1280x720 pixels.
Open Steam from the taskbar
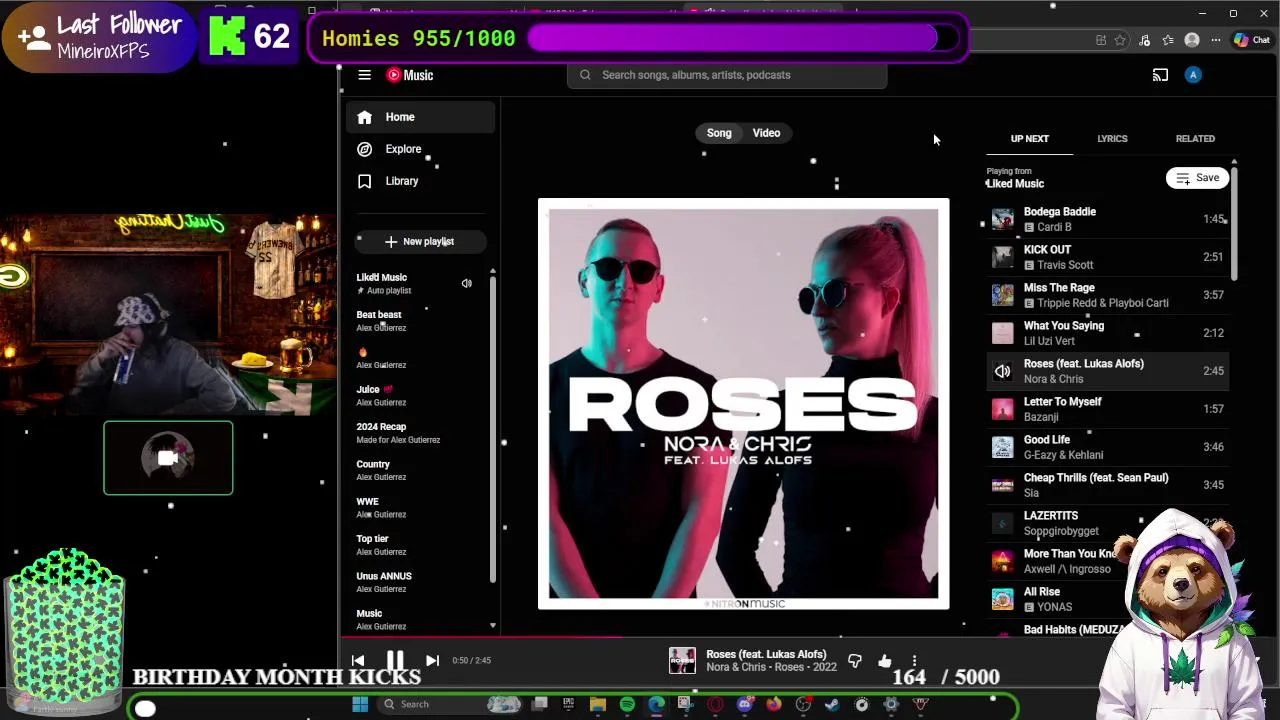pyautogui.click(x=831, y=704)
